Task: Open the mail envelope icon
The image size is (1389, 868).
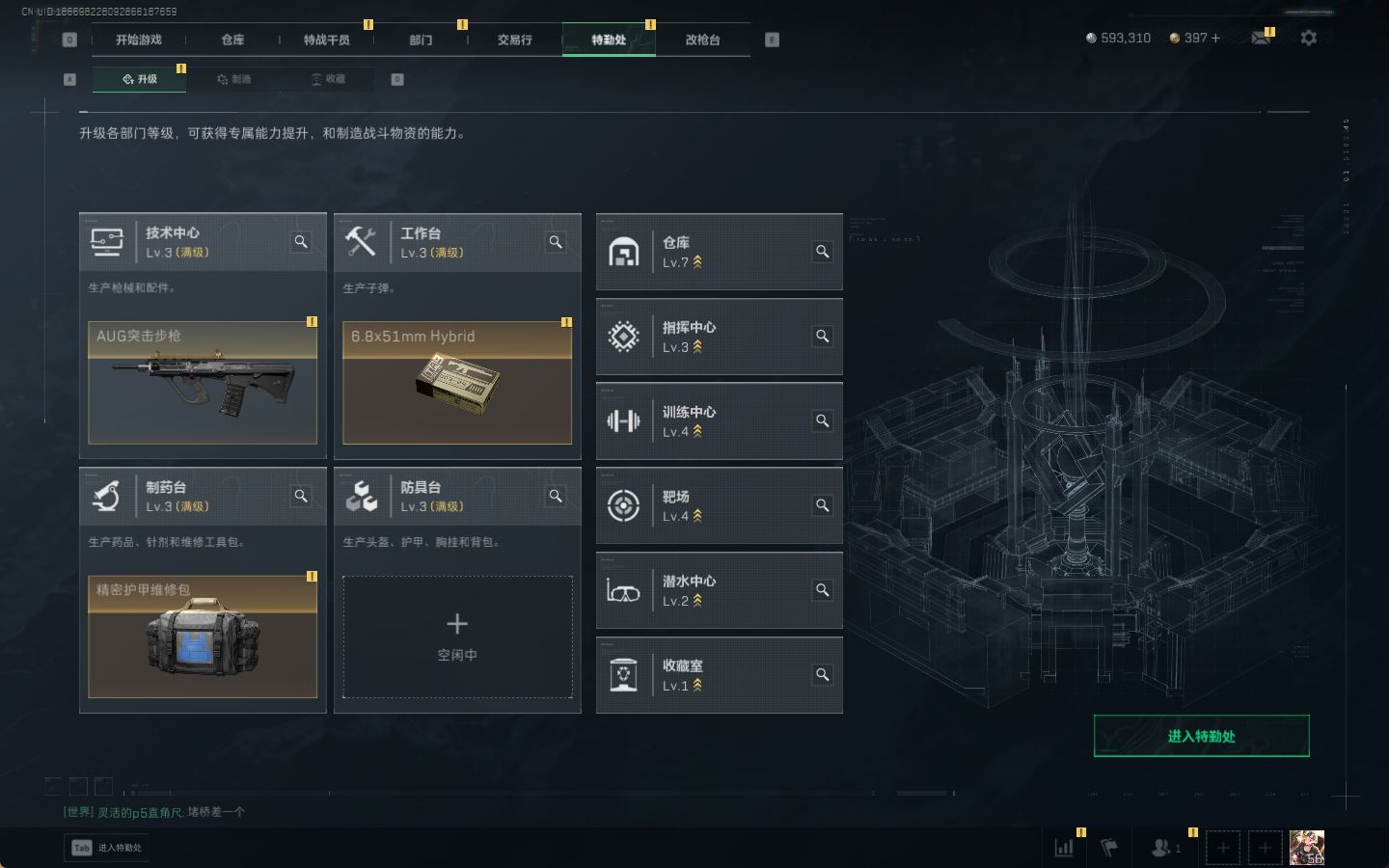Action: (x=1260, y=38)
